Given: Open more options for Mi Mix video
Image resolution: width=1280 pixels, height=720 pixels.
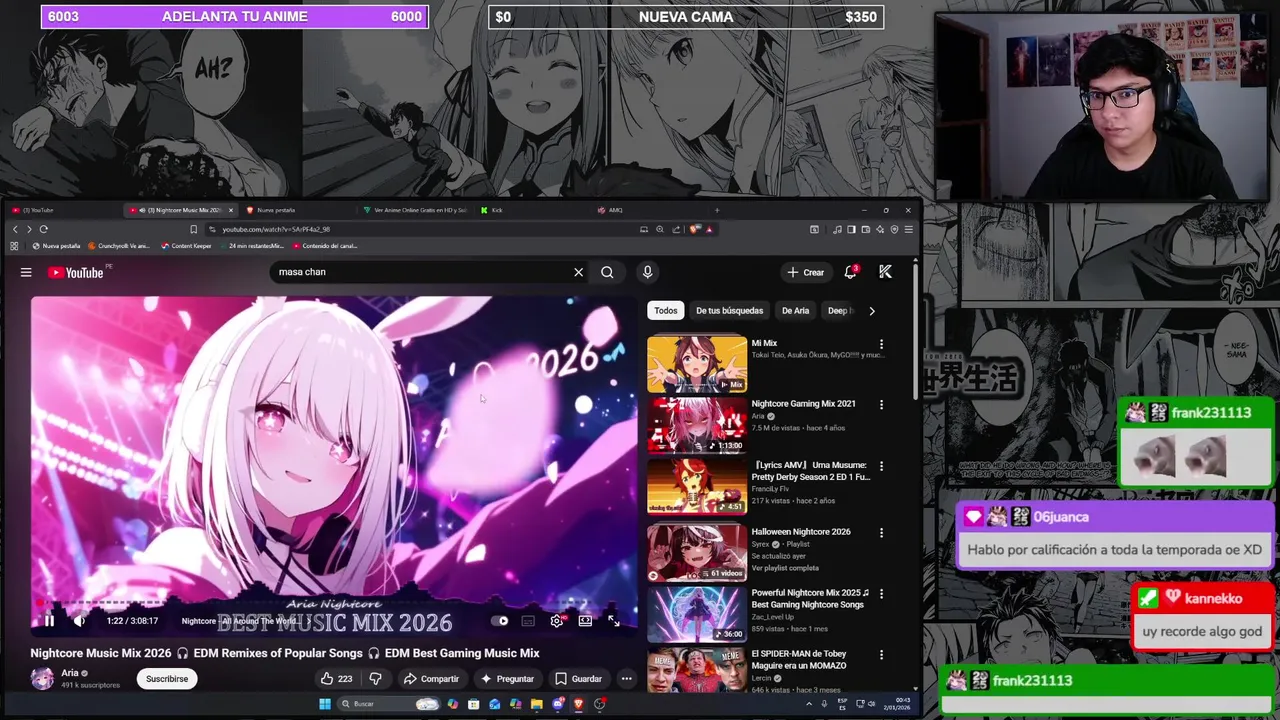Looking at the screenshot, I should (881, 344).
